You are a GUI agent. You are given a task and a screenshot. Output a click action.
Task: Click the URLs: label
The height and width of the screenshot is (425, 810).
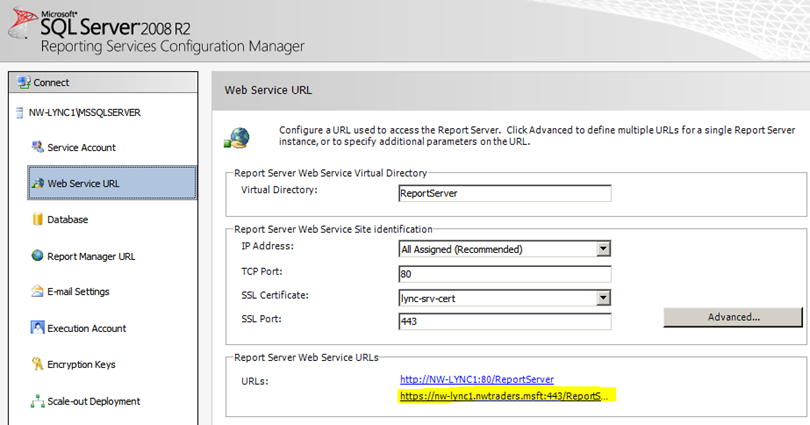point(255,381)
